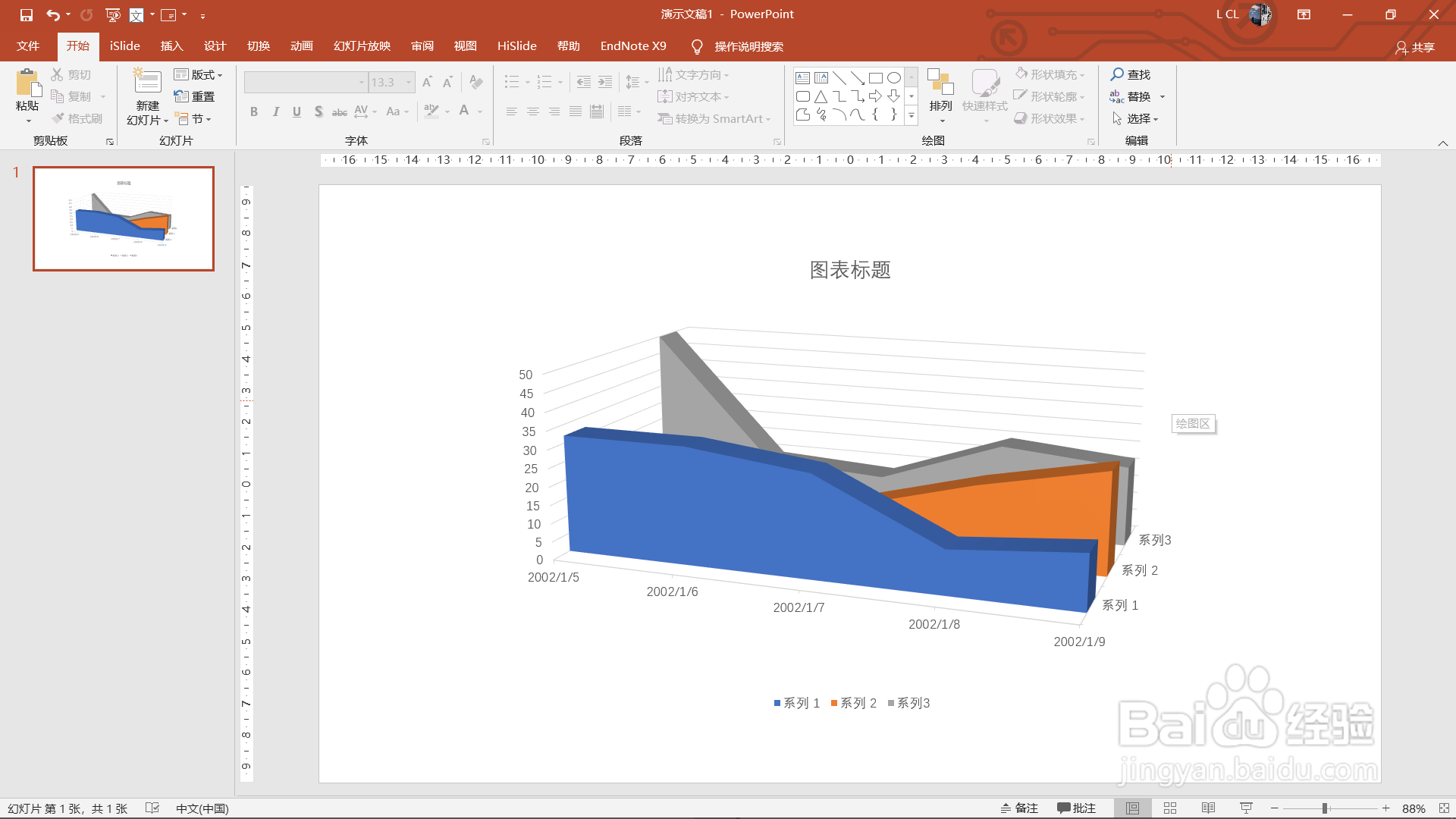Open the operation search lightbulb icon

(697, 46)
